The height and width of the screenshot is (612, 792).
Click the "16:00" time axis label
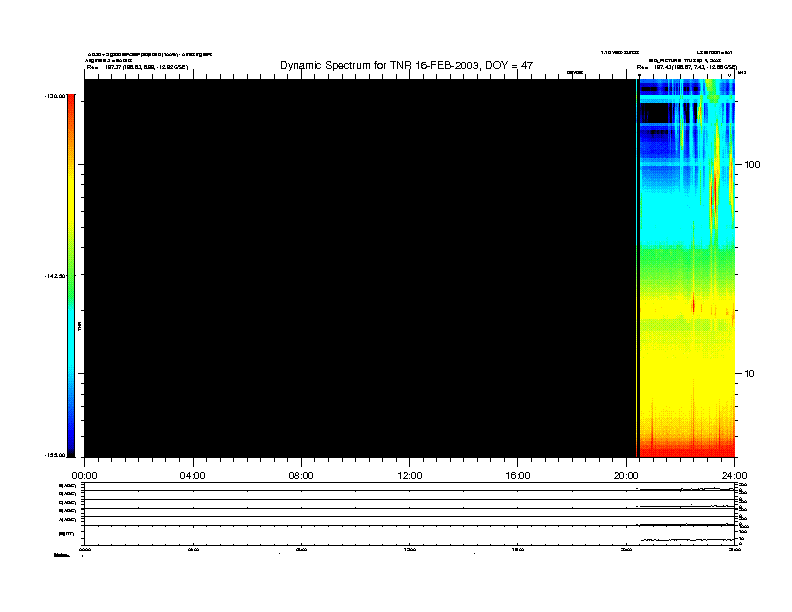(518, 476)
